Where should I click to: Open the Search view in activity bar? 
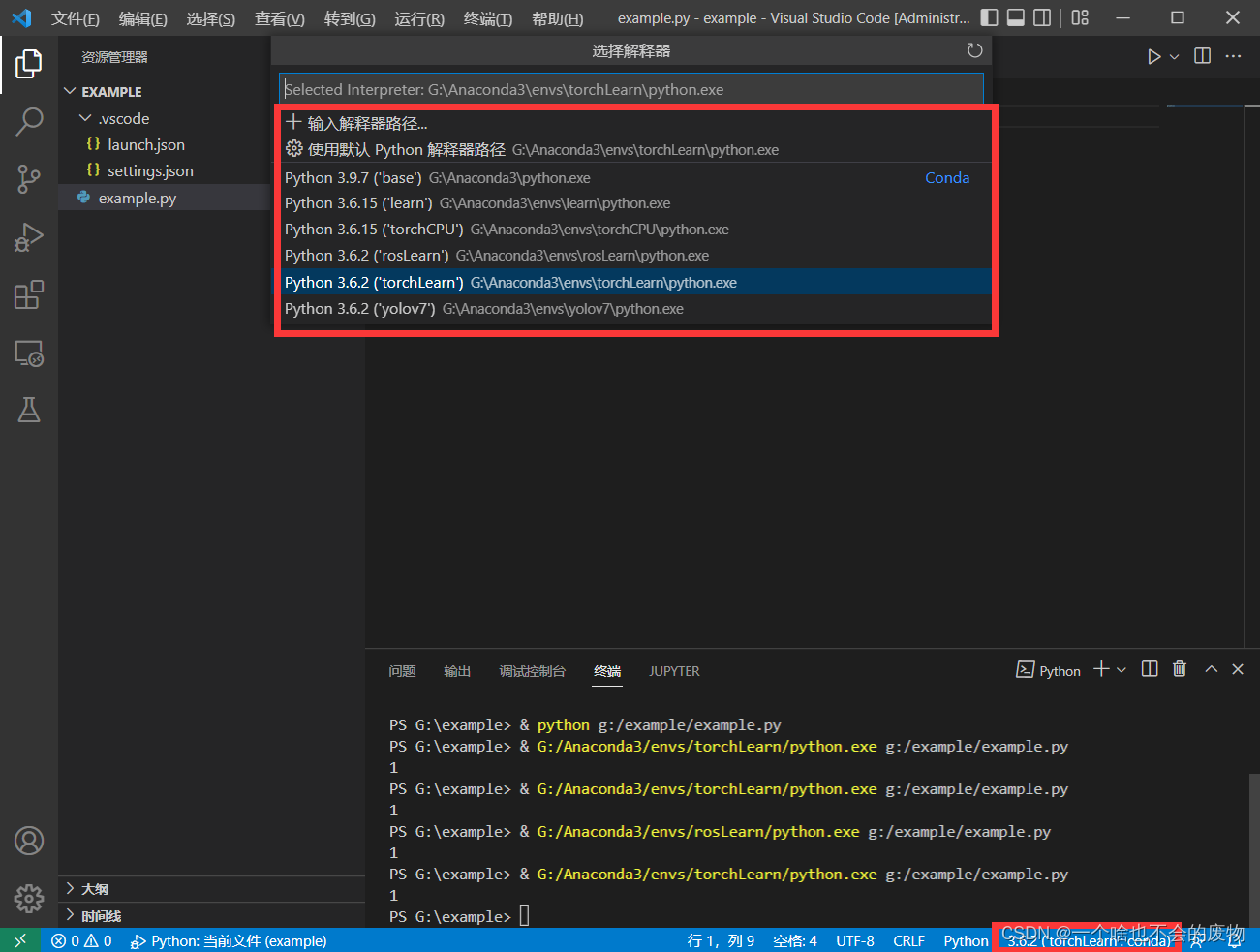pos(29,121)
